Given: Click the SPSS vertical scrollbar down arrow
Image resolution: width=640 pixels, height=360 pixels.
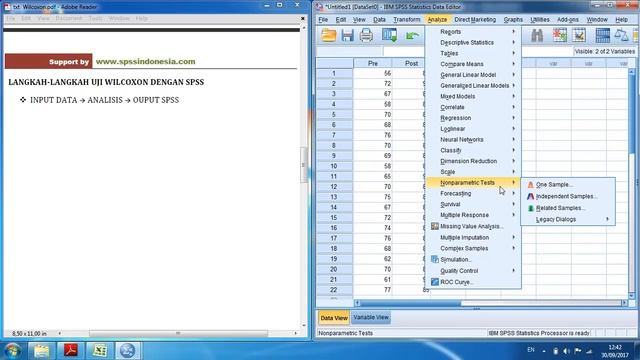Looking at the screenshot, I should (632, 296).
